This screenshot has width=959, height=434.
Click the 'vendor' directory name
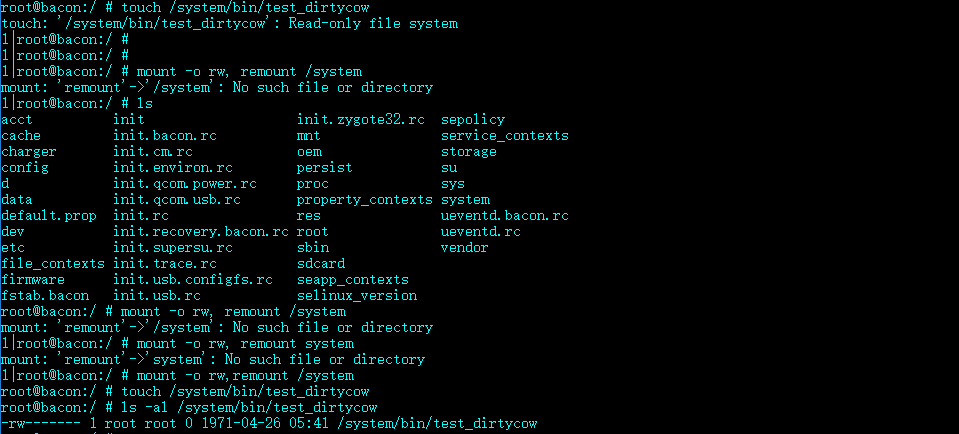465,248
